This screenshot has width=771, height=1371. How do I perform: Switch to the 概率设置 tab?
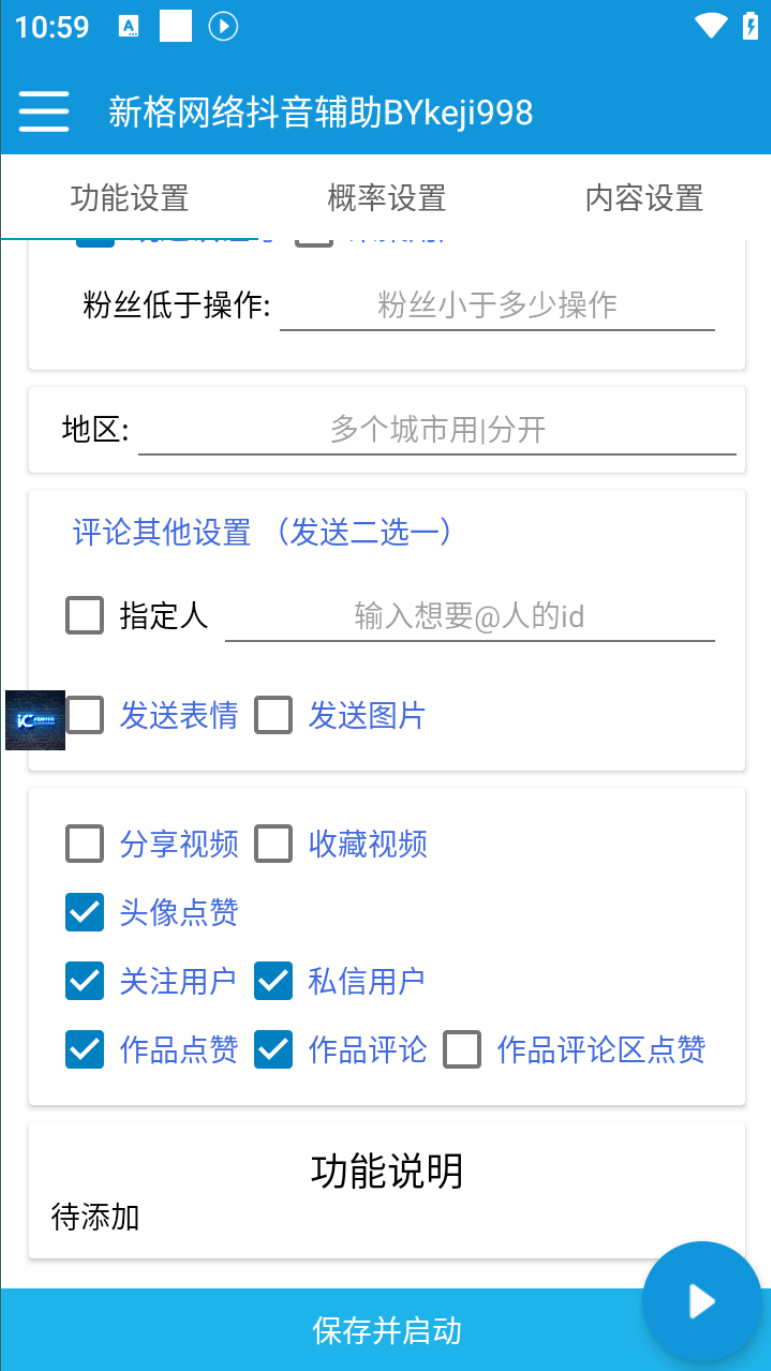[386, 198]
